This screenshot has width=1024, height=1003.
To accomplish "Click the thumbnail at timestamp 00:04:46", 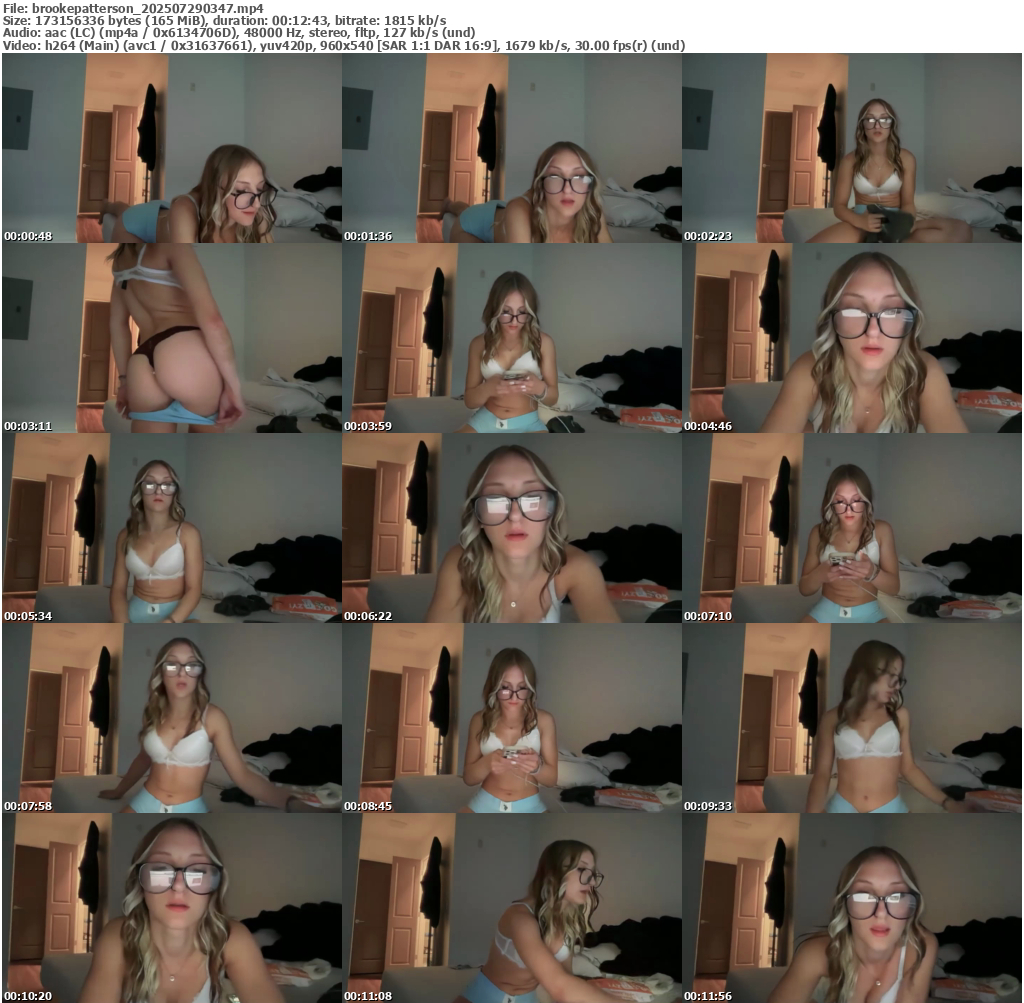I will [852, 338].
